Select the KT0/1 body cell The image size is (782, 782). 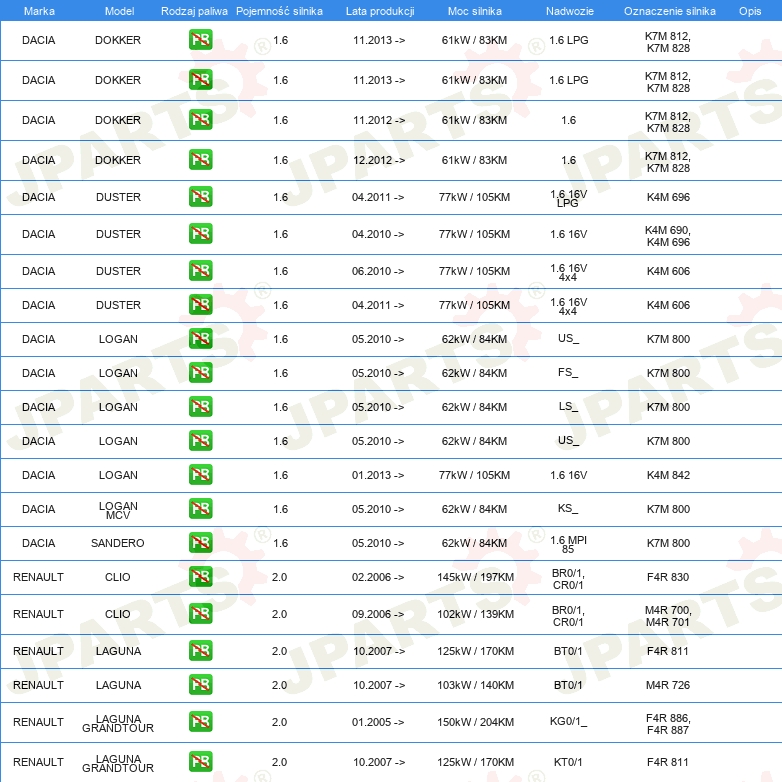click(x=568, y=762)
